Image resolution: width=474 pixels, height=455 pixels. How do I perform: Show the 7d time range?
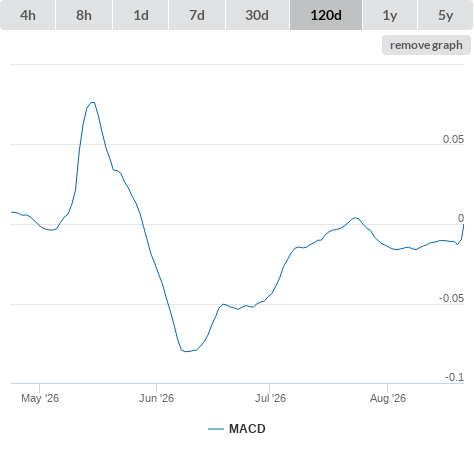tap(197, 15)
